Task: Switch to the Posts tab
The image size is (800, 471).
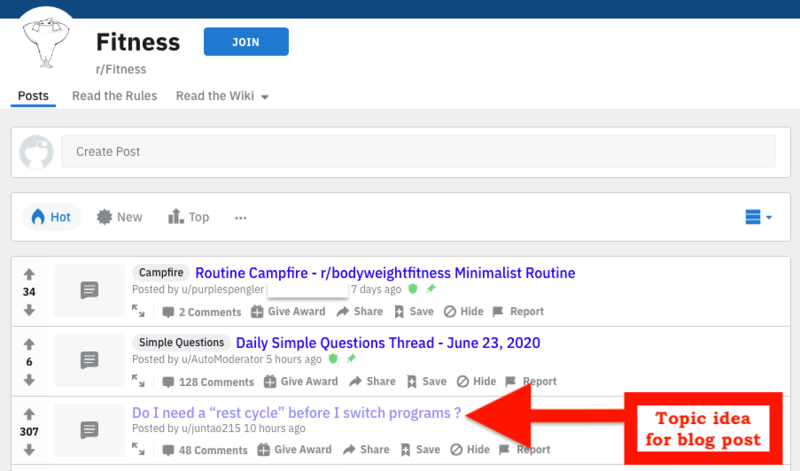Action: 33,96
